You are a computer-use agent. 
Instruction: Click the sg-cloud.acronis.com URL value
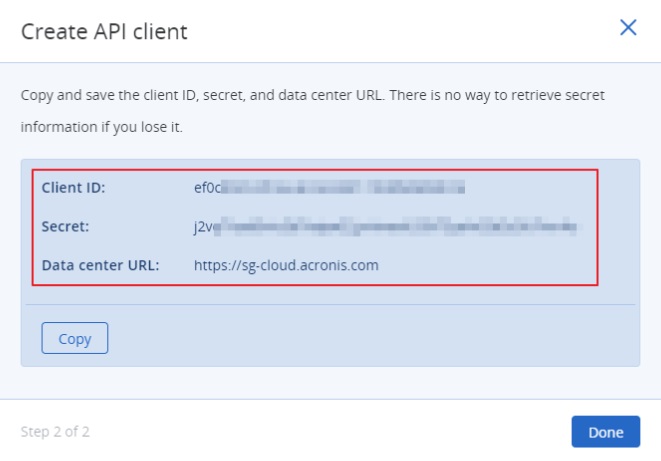(286, 265)
